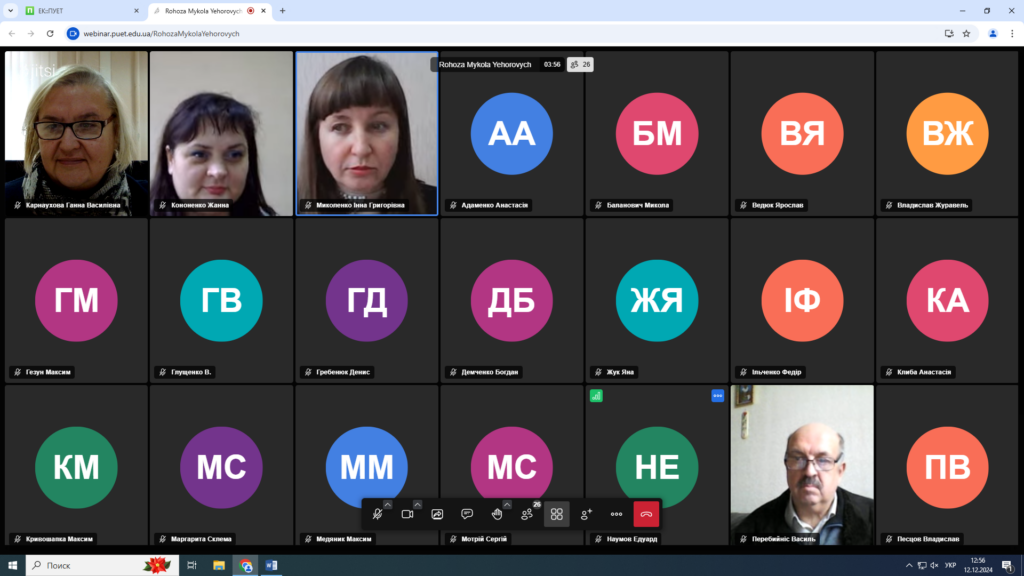1024x576 pixels.
Task: Select Перебийніс Василь's video tile
Action: 802,460
